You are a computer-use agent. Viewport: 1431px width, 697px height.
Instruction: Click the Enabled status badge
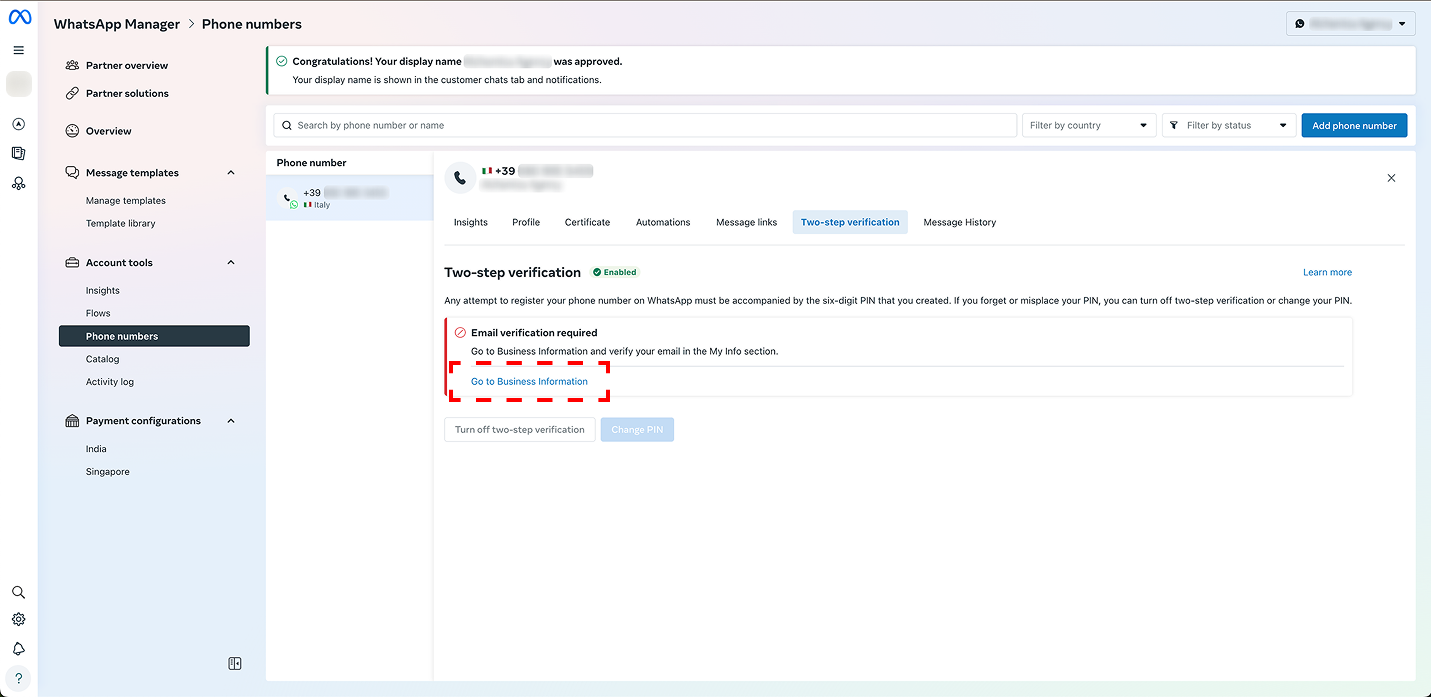tap(615, 272)
